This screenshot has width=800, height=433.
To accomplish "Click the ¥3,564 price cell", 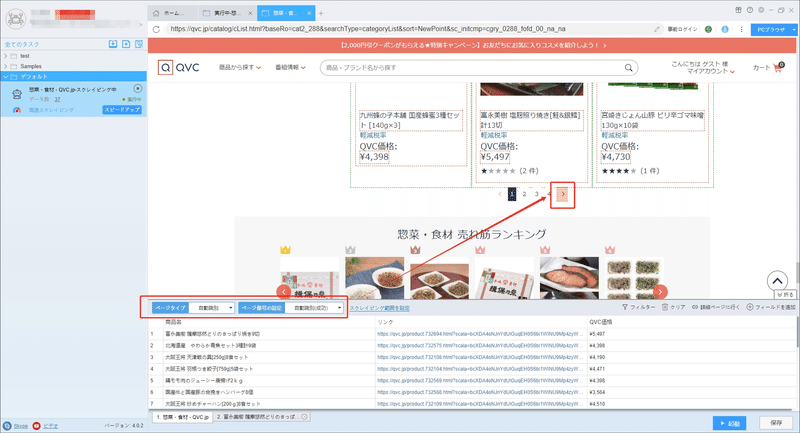I will tap(596, 392).
